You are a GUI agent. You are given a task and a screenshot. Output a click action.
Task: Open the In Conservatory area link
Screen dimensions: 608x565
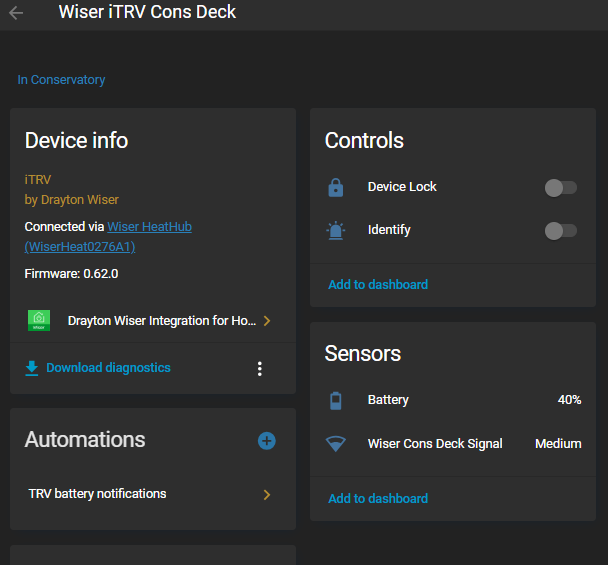(x=61, y=80)
